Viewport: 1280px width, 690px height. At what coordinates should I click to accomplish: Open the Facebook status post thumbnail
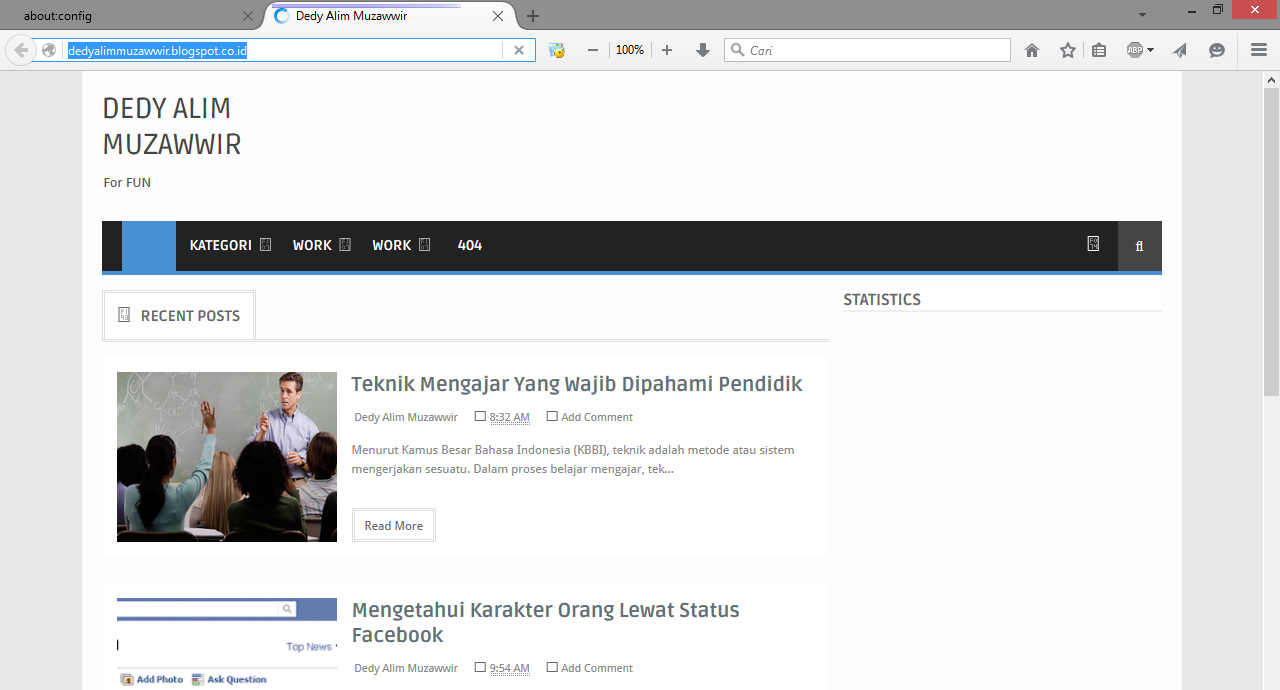point(227,643)
